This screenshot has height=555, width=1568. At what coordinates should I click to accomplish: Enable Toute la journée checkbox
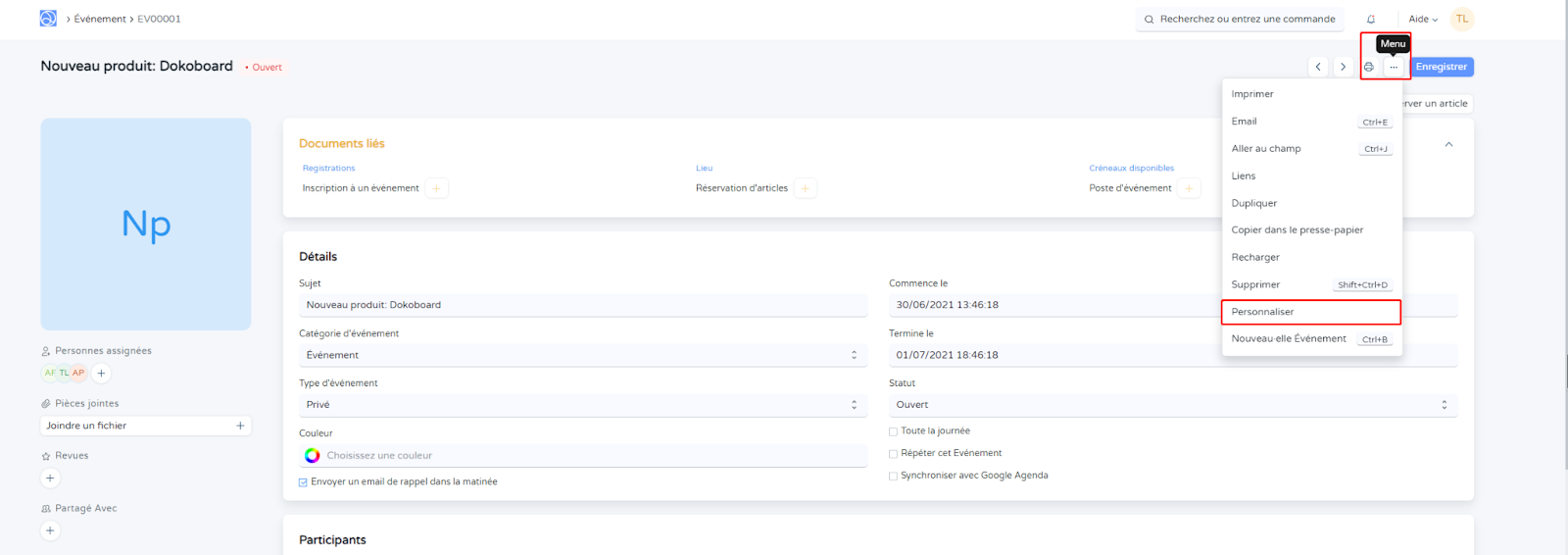click(893, 431)
